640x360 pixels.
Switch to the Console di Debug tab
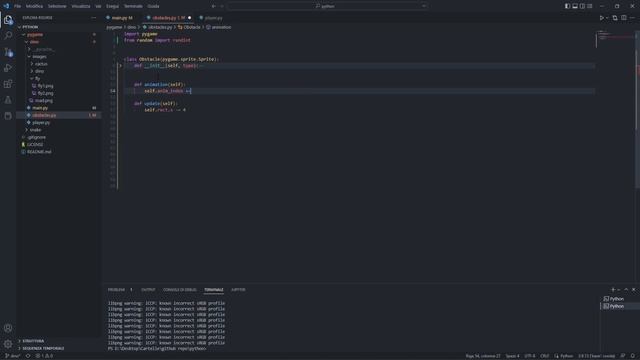click(180, 290)
